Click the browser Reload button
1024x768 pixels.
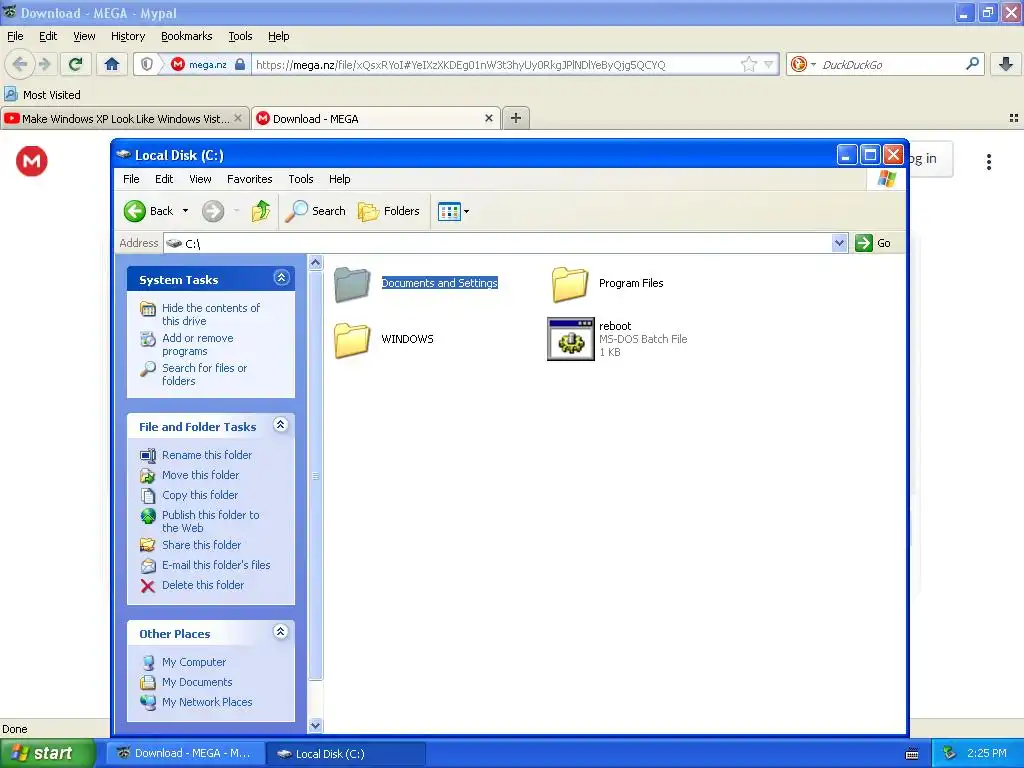pos(76,64)
